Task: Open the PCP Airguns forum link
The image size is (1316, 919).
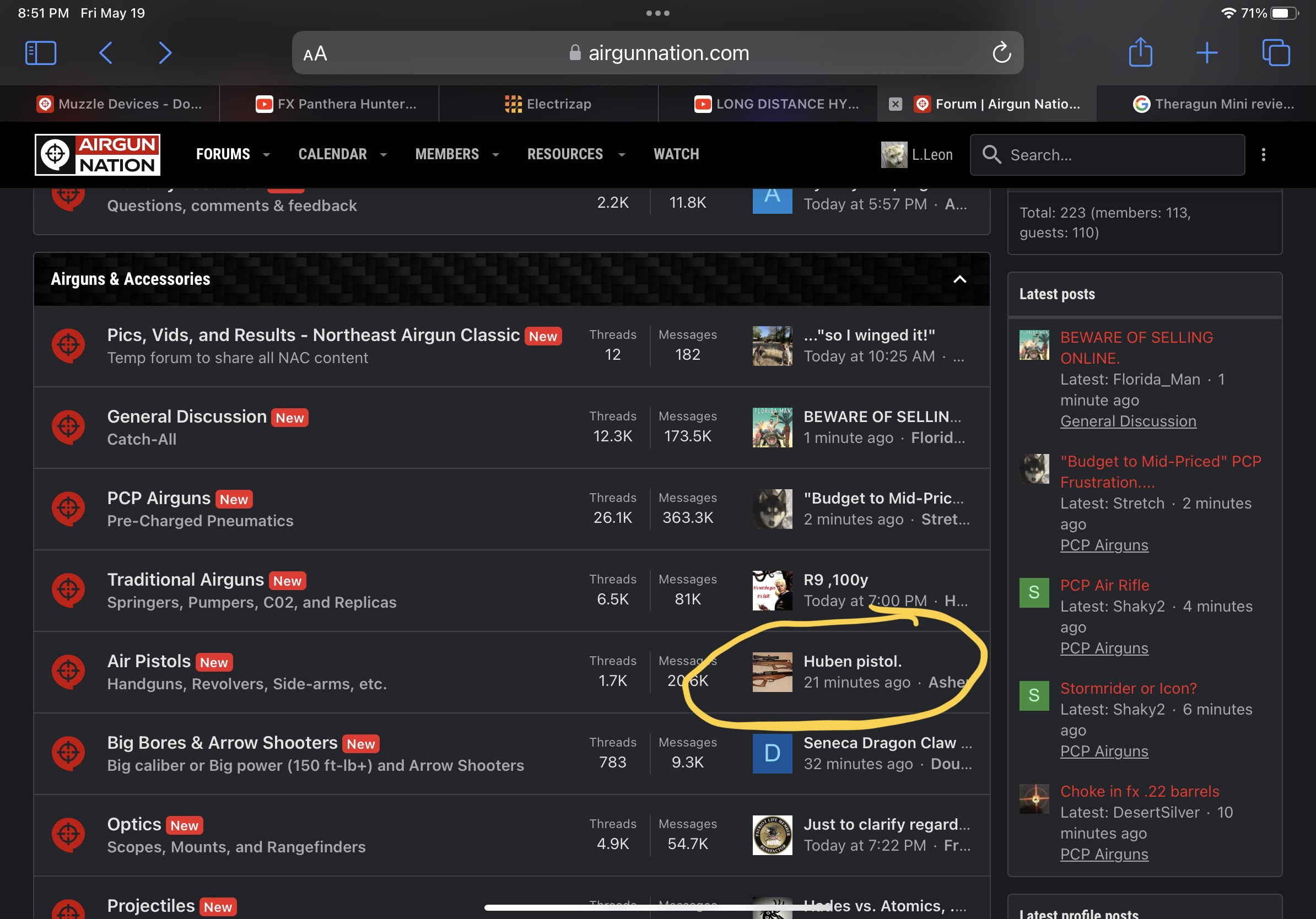Action: 159,499
